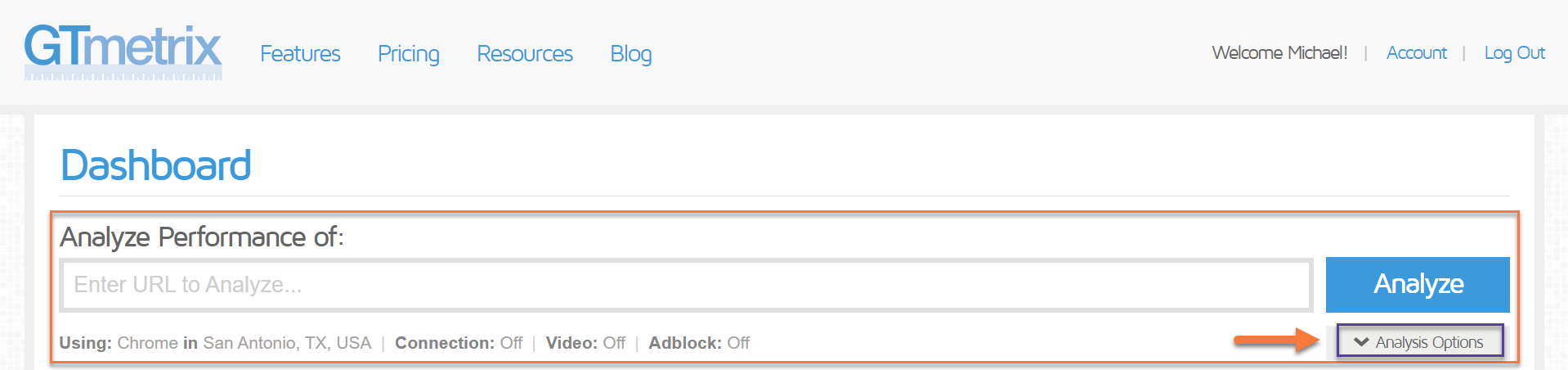The width and height of the screenshot is (1568, 370).
Task: Visit the Blog page
Action: tap(630, 54)
